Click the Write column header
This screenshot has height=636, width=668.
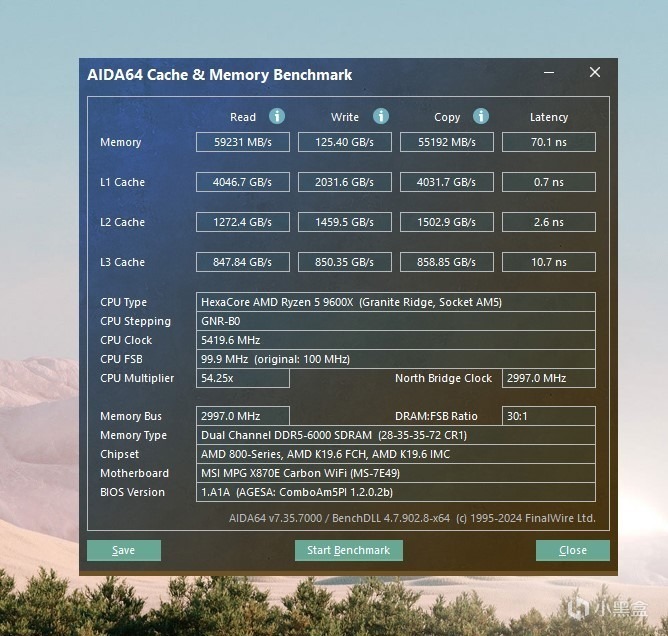point(345,117)
